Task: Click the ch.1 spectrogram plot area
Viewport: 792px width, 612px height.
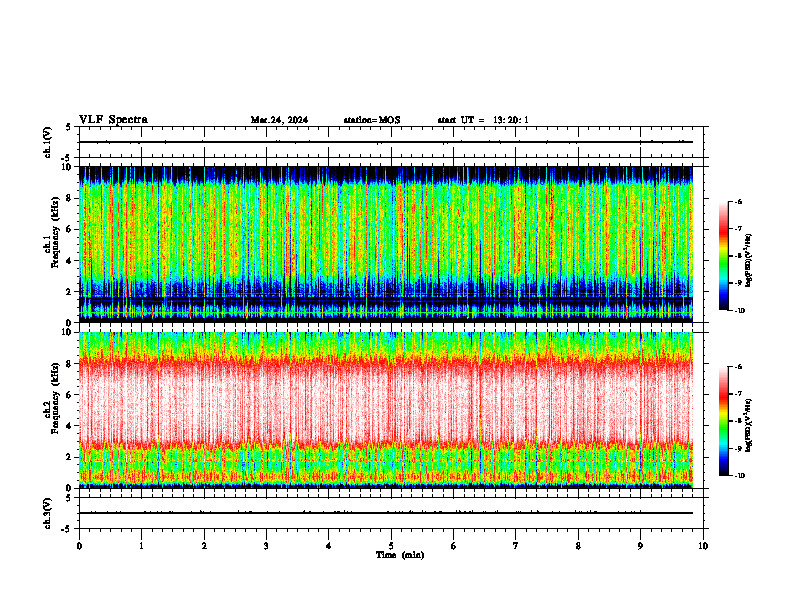Action: [386, 244]
